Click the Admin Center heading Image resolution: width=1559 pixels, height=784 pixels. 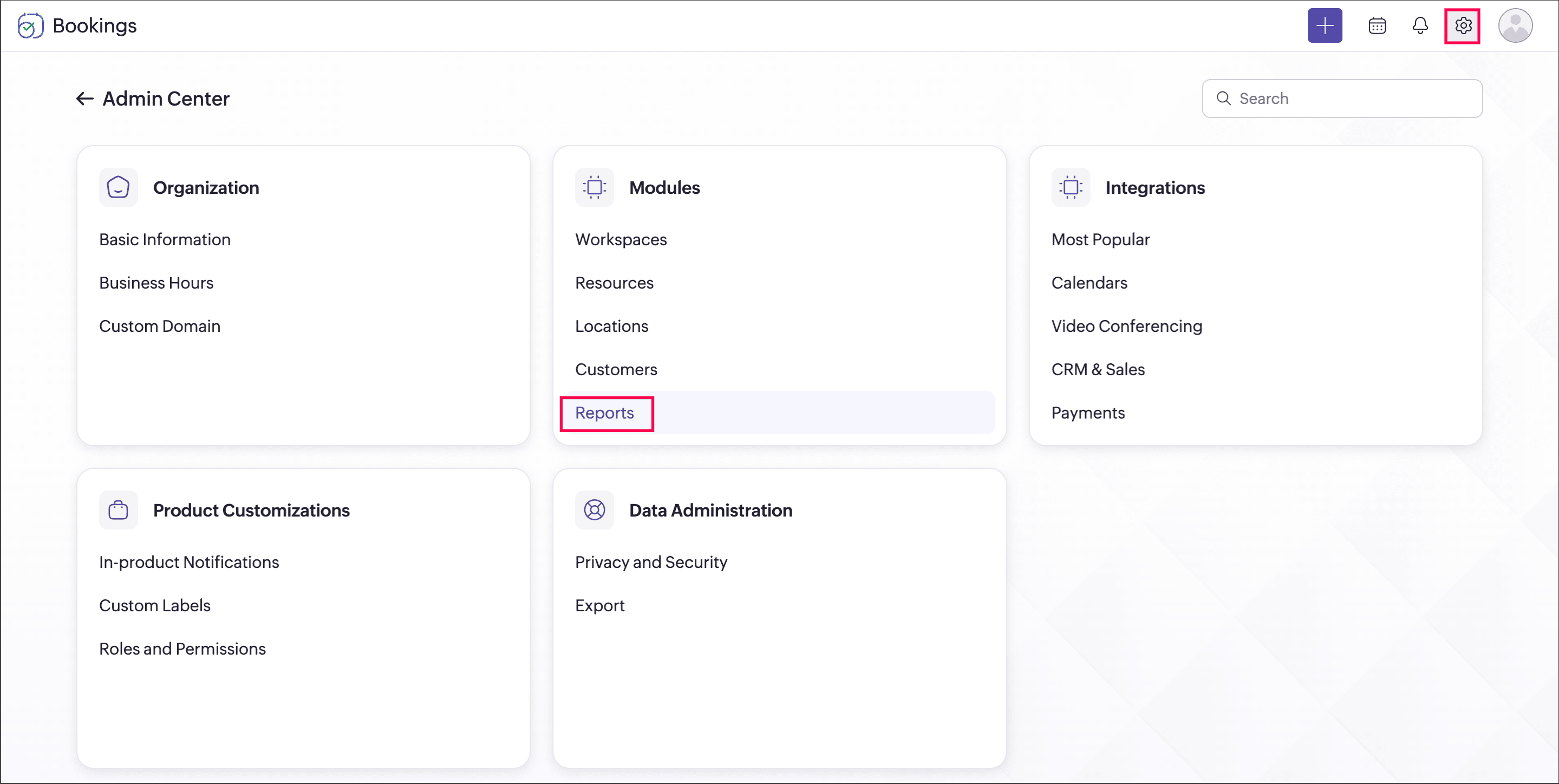[166, 99]
